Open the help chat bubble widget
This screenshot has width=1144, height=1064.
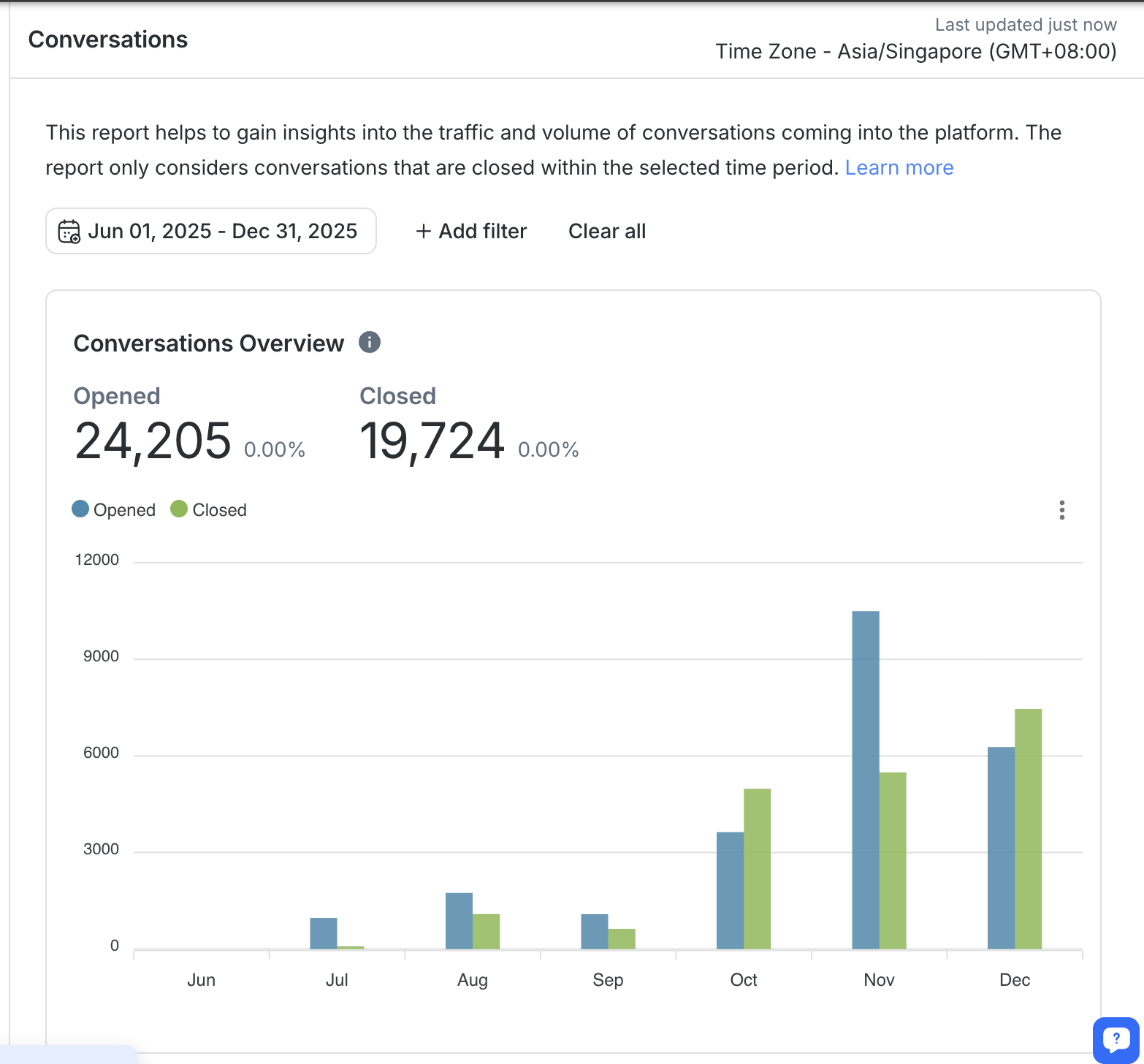pyautogui.click(x=1116, y=1039)
